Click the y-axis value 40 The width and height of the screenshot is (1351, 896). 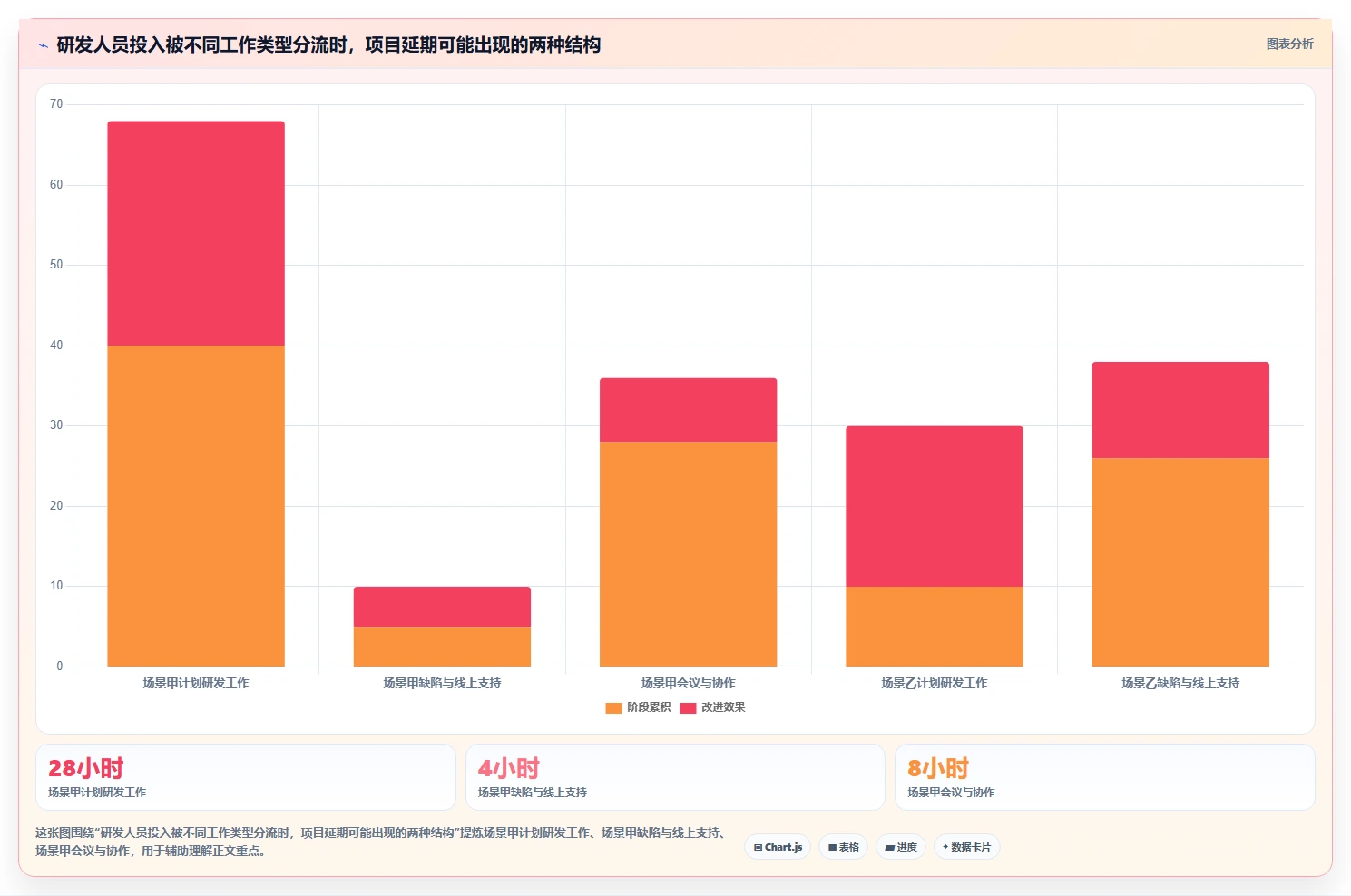point(56,346)
